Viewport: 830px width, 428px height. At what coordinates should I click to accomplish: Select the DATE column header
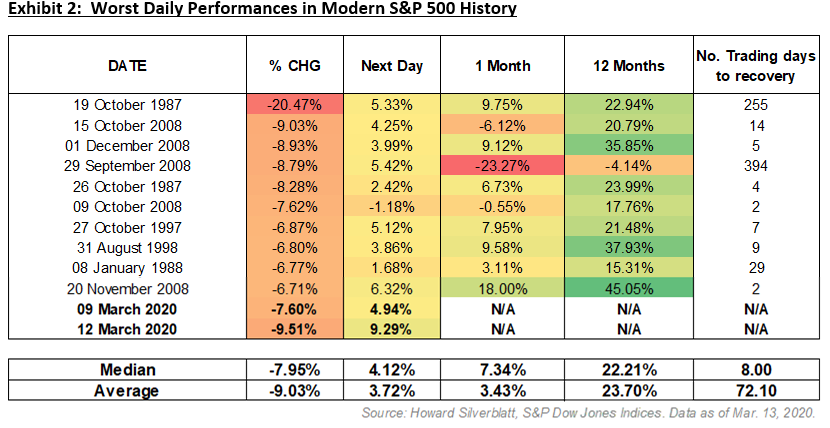point(127,66)
